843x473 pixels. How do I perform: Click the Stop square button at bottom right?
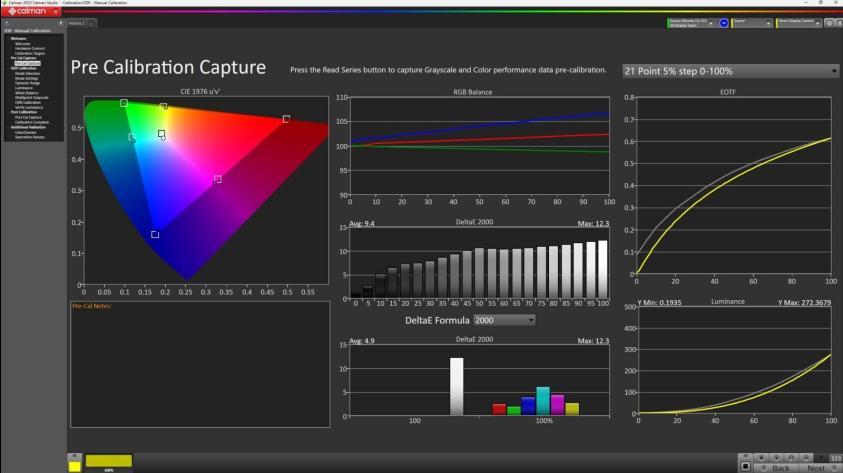(745, 466)
